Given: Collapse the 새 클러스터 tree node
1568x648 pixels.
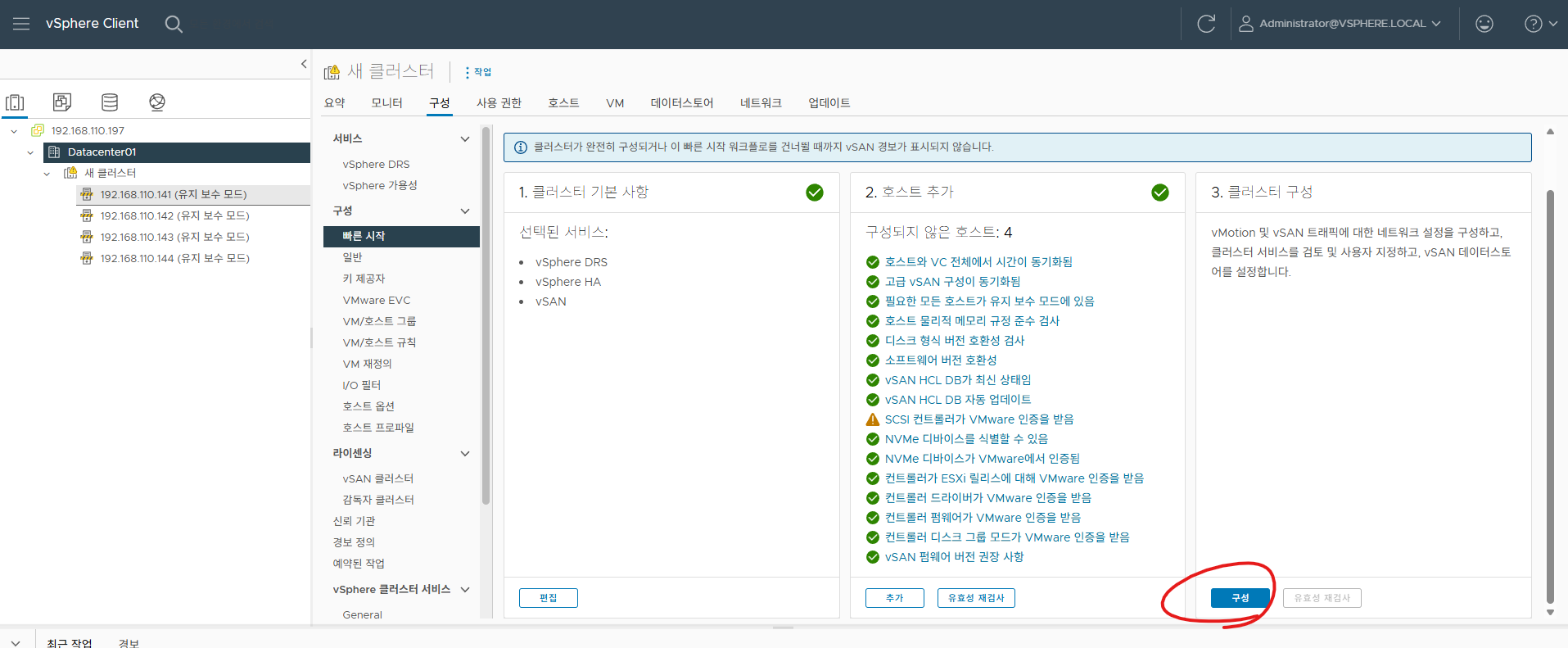Looking at the screenshot, I should [47, 174].
